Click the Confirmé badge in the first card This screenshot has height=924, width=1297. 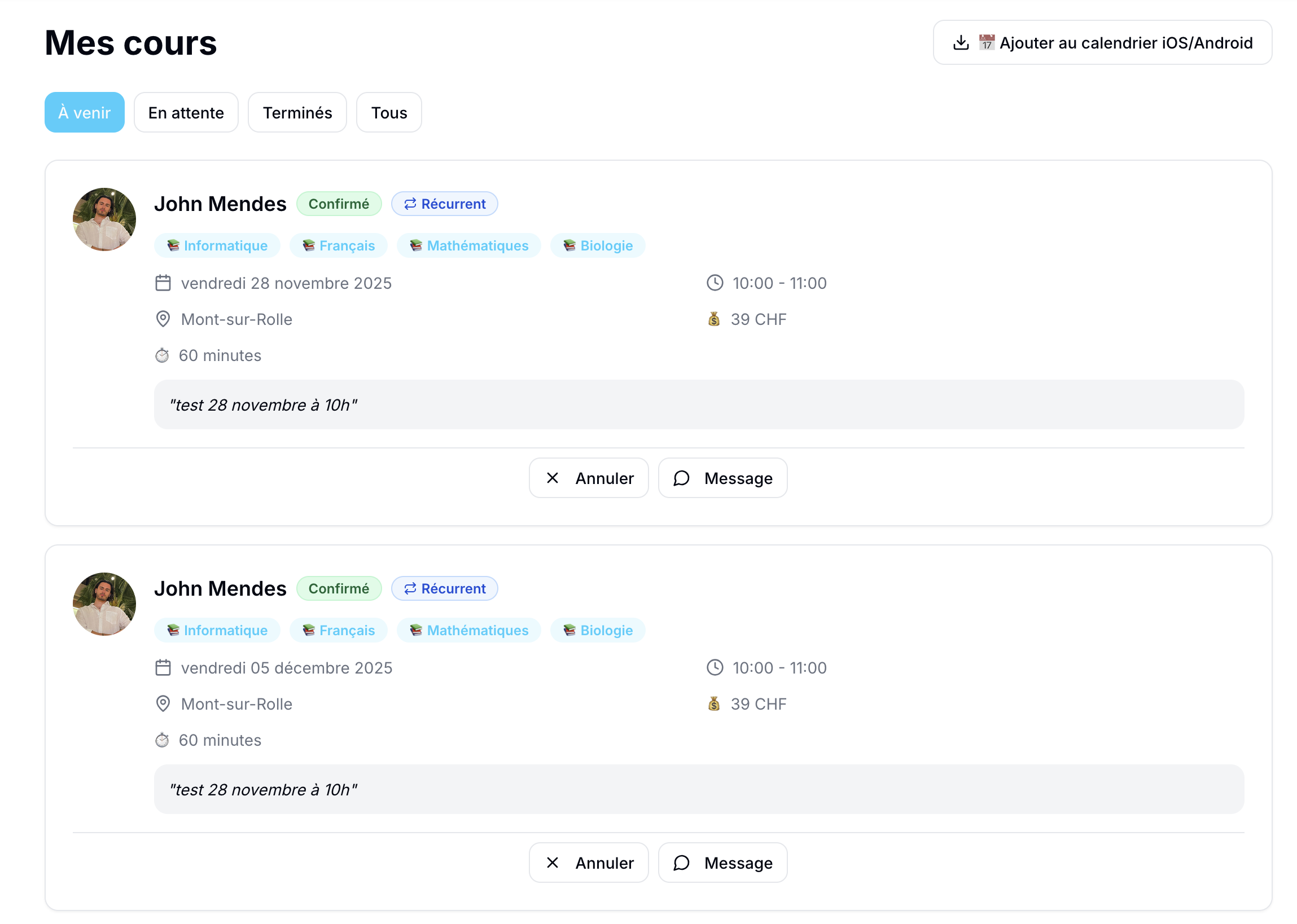(x=339, y=204)
